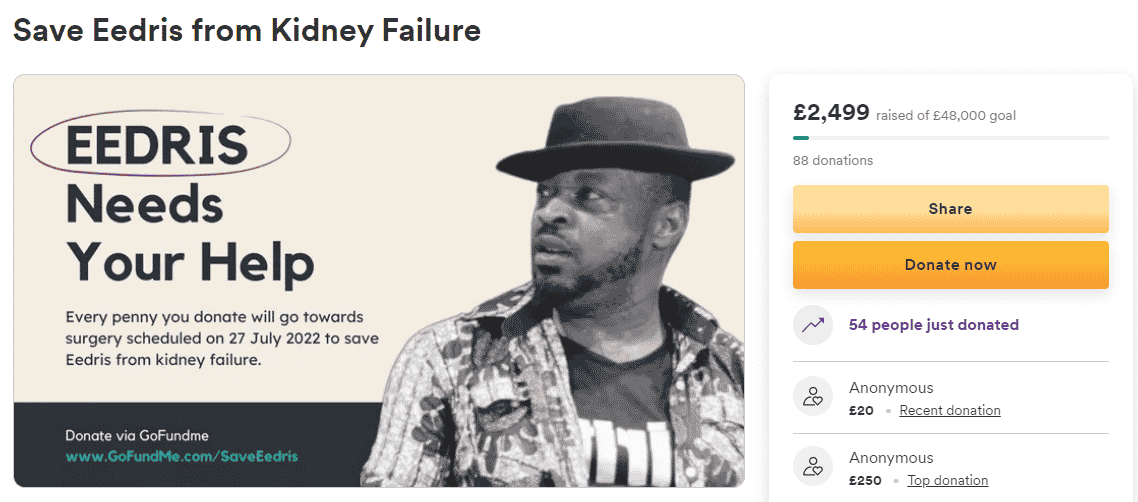This screenshot has height=502, width=1138.
Task: Click the "Save Eedris from Kidney Failure" title
Action: pyautogui.click(x=247, y=31)
